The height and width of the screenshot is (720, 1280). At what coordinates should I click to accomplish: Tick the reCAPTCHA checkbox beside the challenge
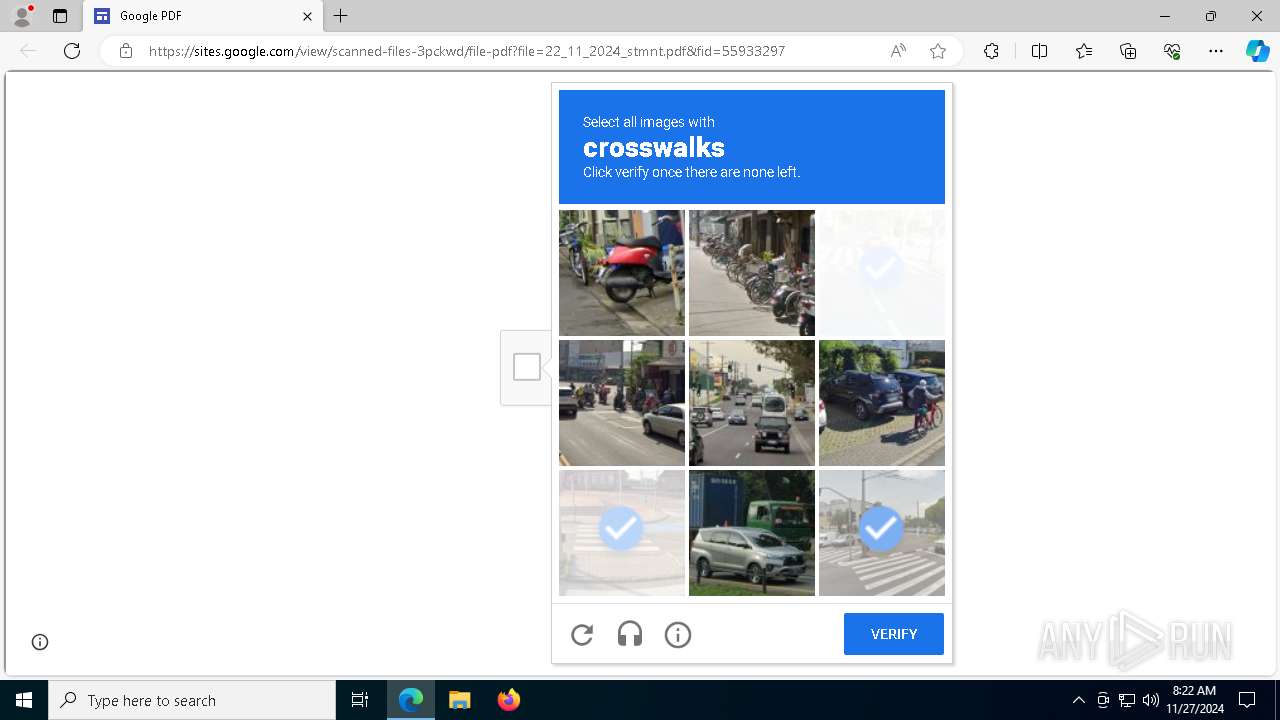(527, 367)
